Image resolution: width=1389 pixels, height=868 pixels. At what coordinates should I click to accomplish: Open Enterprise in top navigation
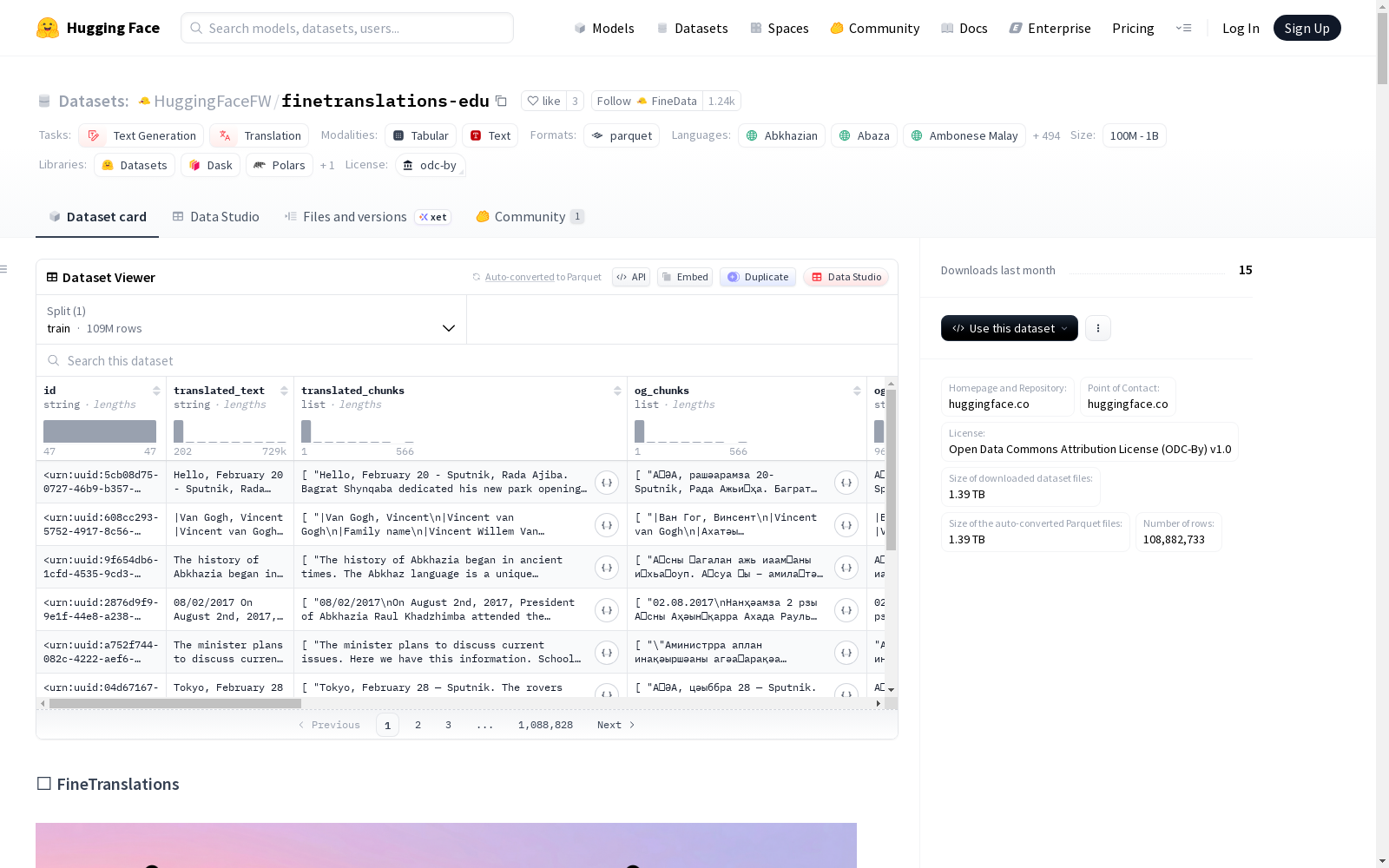[x=1050, y=28]
